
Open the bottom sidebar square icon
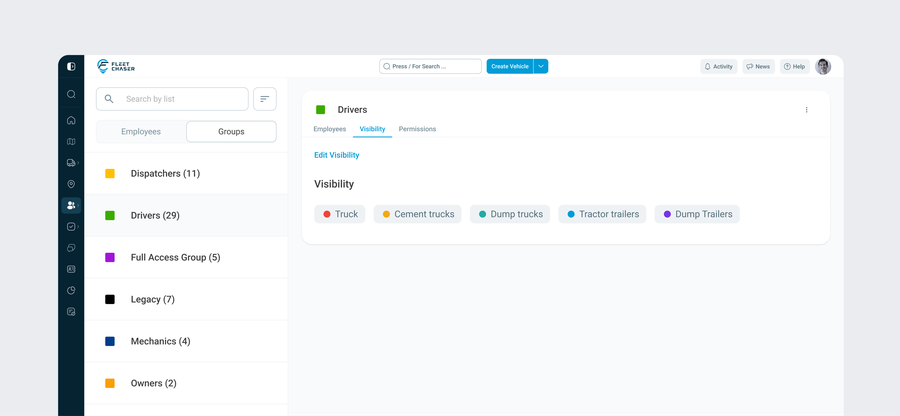tap(71, 312)
